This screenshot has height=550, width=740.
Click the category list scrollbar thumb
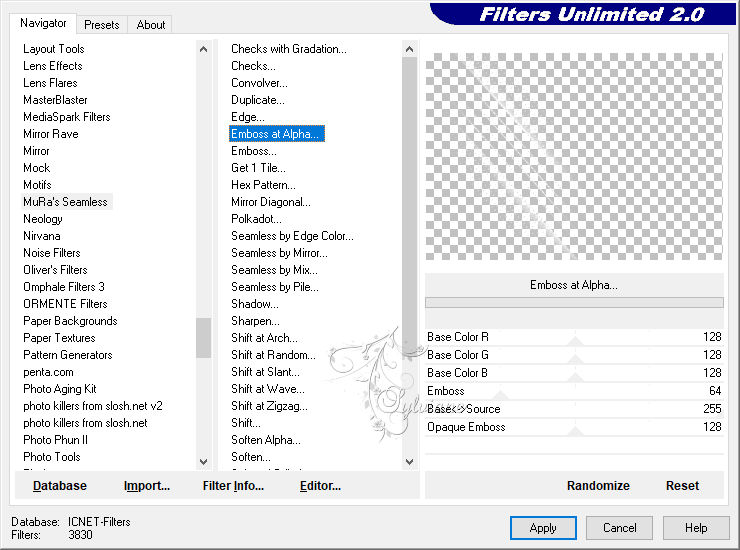click(x=203, y=338)
